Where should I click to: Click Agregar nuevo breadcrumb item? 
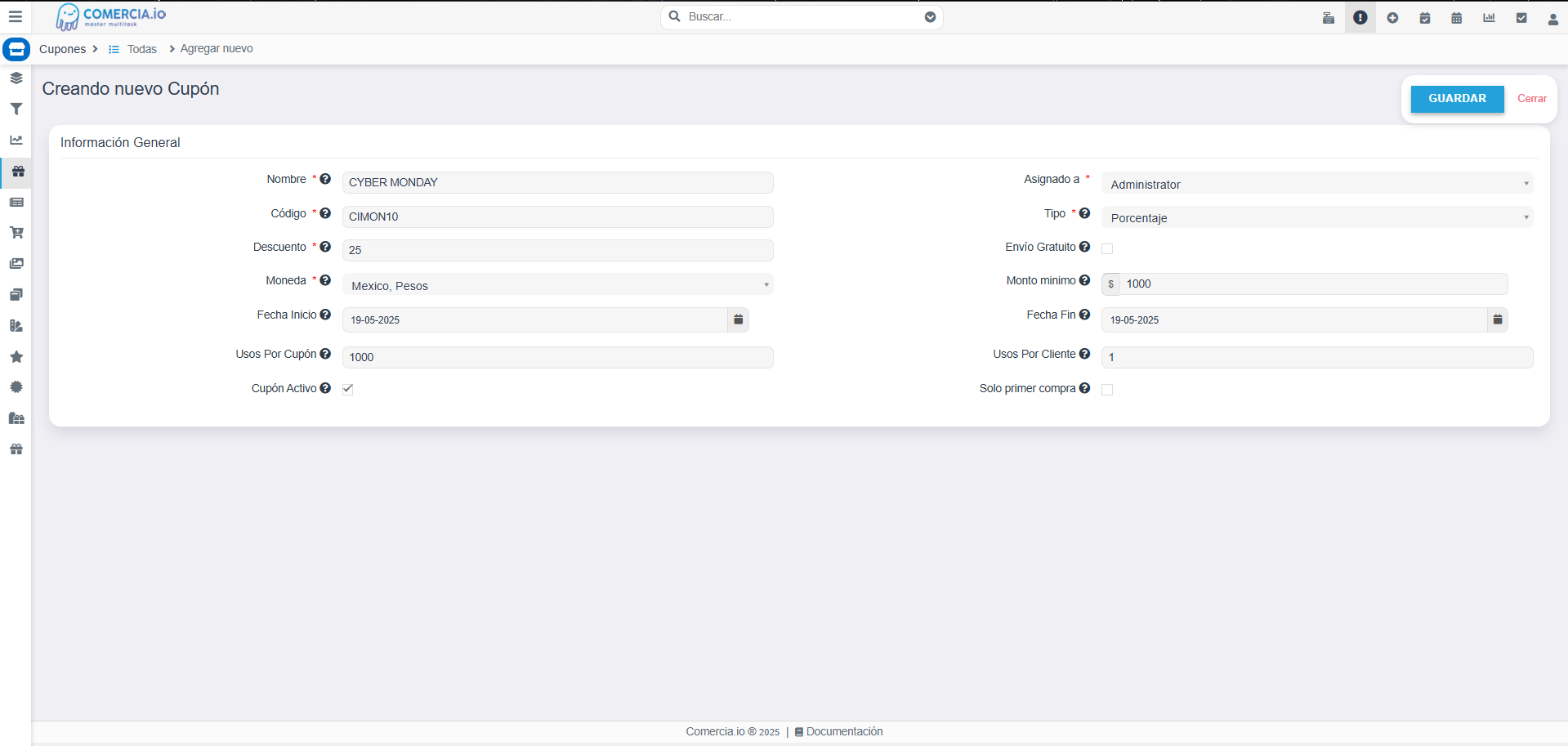[217, 49]
